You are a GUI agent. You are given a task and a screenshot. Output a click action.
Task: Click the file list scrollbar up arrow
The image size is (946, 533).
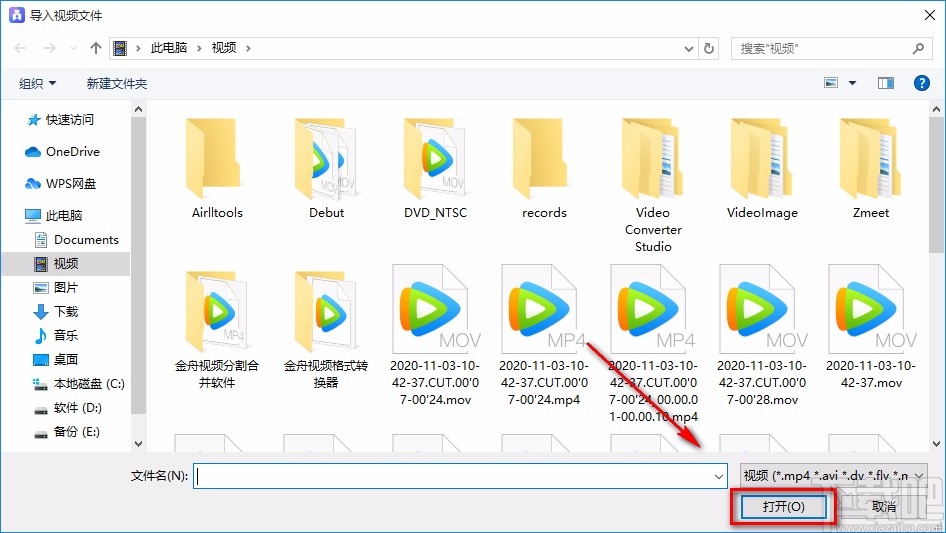coord(937,109)
